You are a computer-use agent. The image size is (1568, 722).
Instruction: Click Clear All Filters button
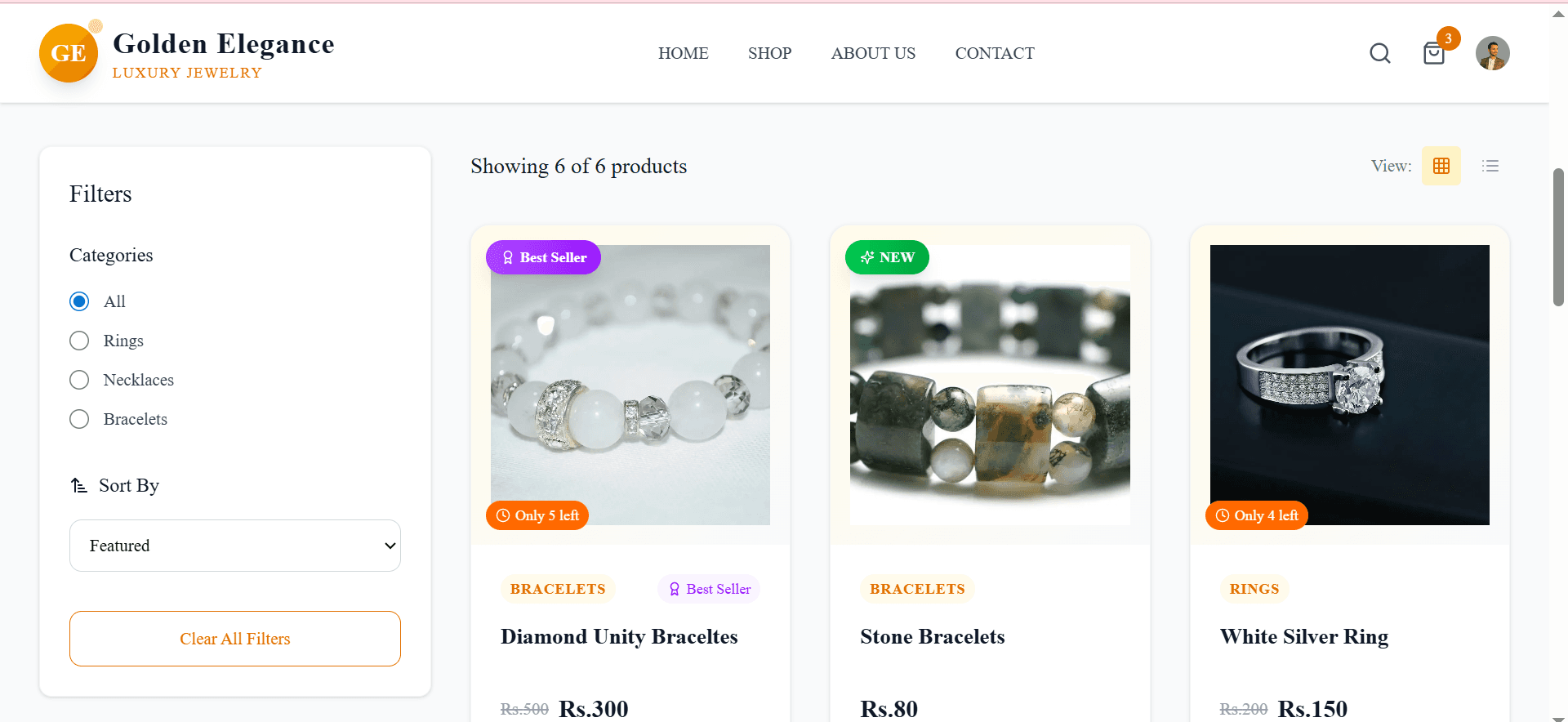[235, 639]
